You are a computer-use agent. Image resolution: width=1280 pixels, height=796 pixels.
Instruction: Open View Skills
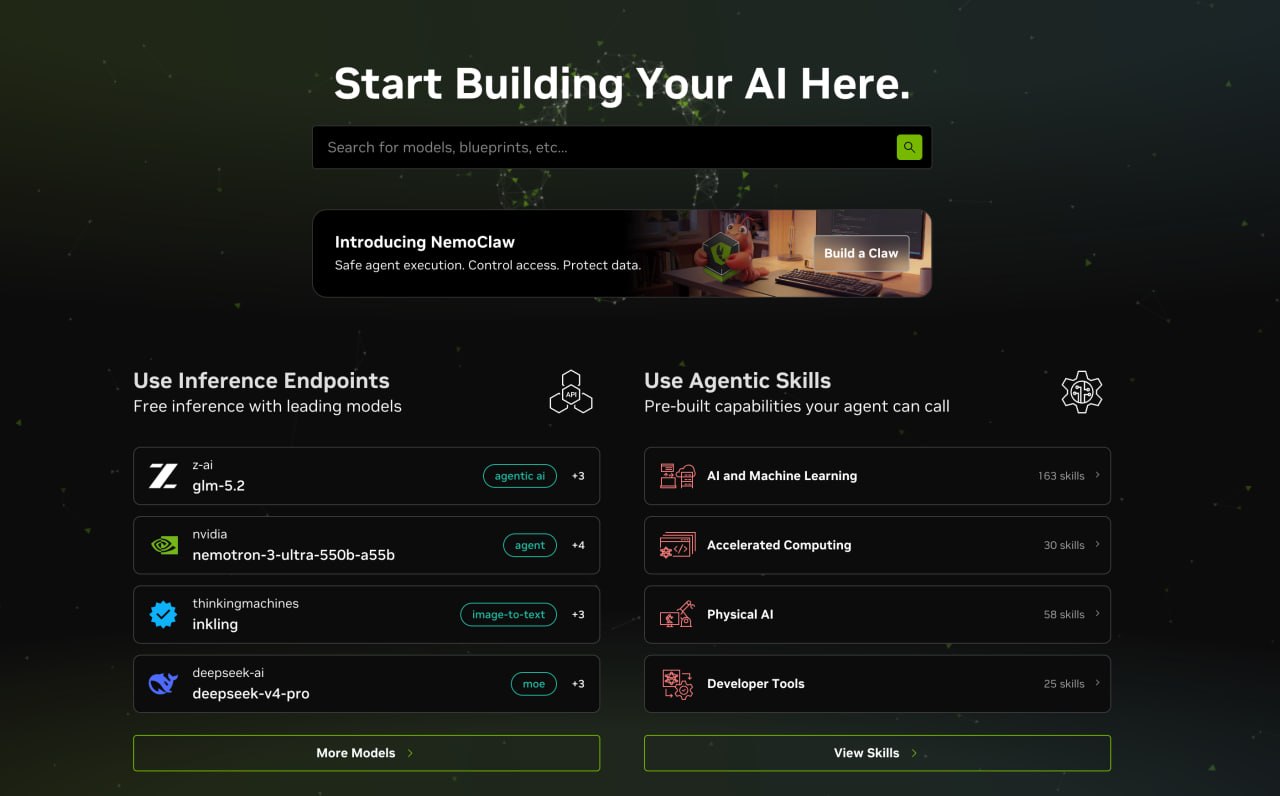point(877,753)
